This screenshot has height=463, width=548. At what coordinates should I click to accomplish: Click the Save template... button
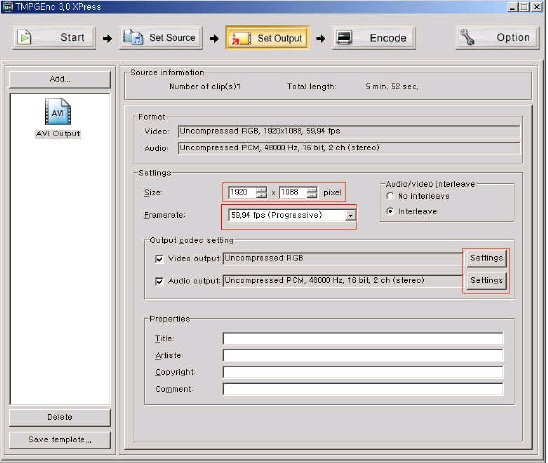click(x=60, y=440)
